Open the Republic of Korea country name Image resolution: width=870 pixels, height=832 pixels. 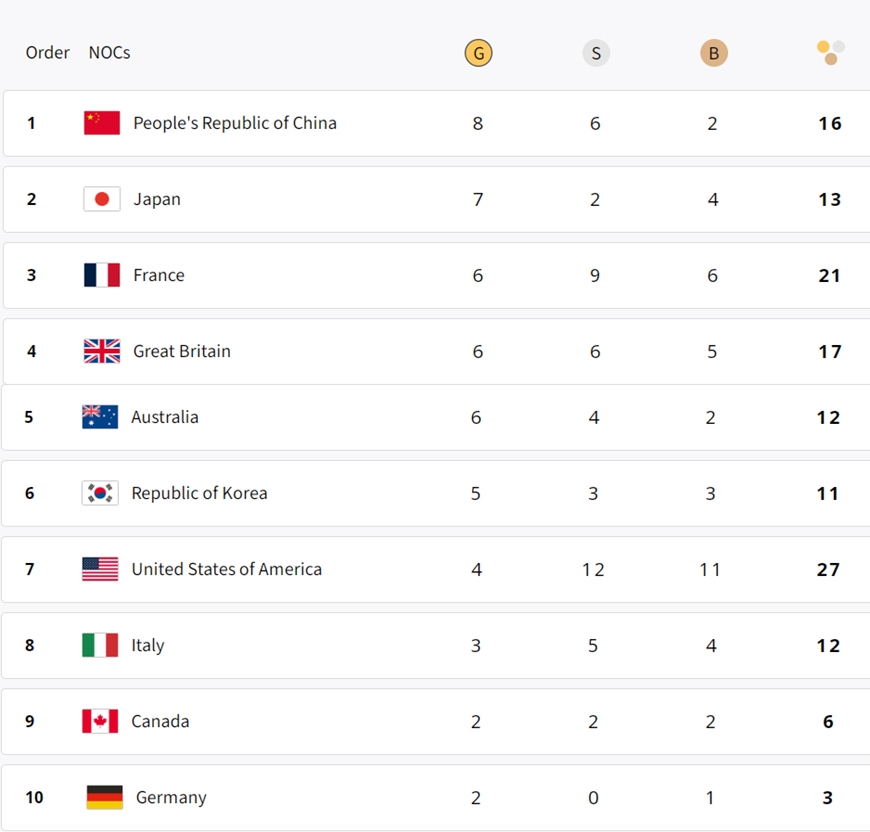pyautogui.click(x=199, y=493)
